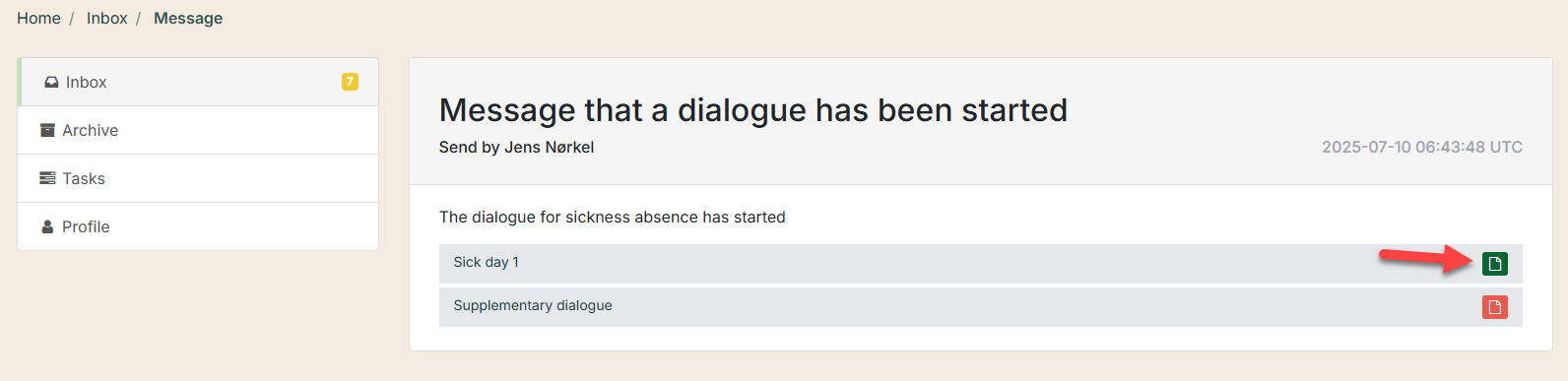Select the Supplementary dialogue row
This screenshot has width=1568, height=381.
[x=981, y=307]
